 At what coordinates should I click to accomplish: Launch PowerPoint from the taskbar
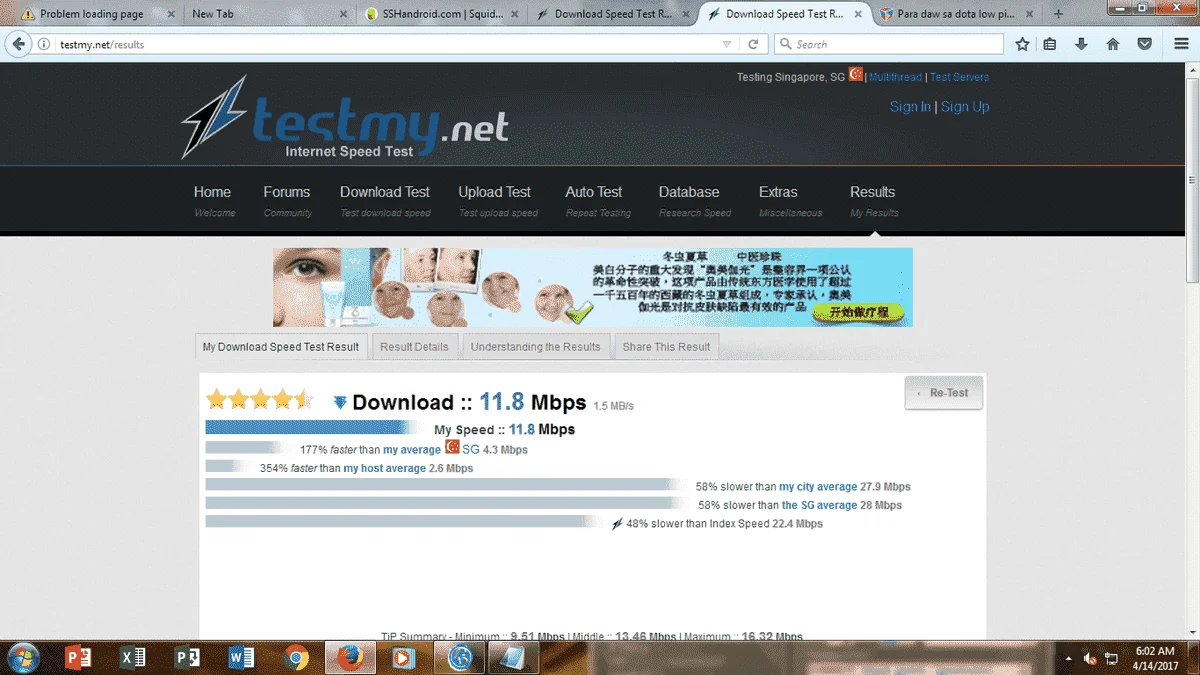77,658
